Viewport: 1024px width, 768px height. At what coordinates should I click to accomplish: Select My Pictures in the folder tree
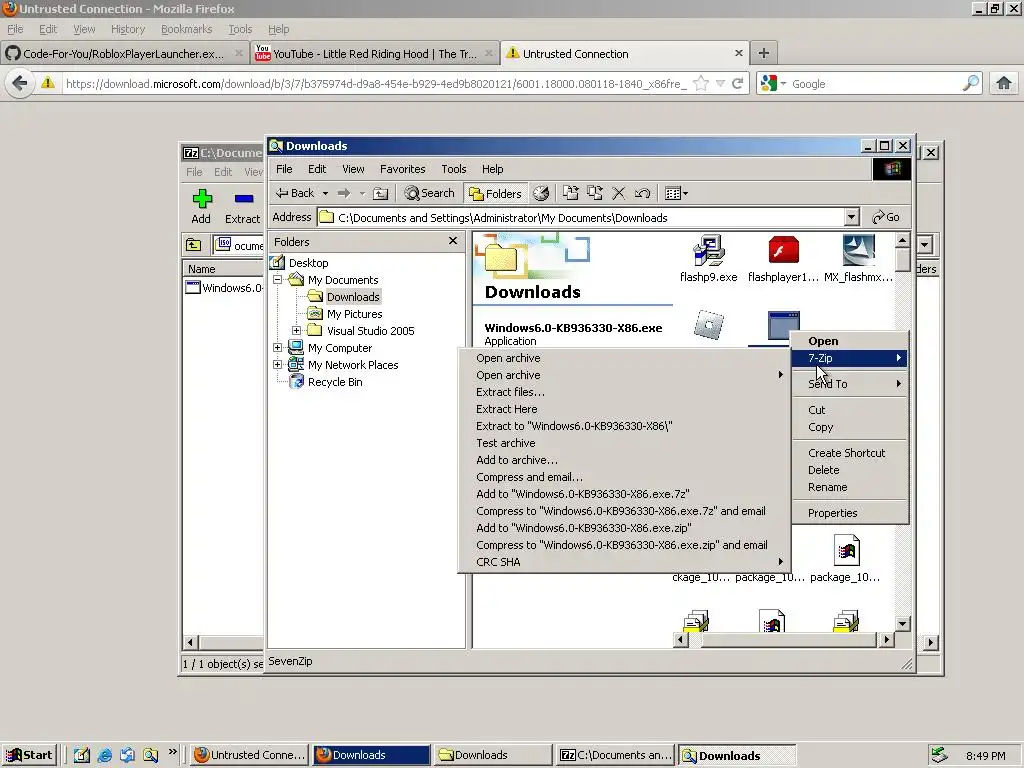tap(355, 314)
